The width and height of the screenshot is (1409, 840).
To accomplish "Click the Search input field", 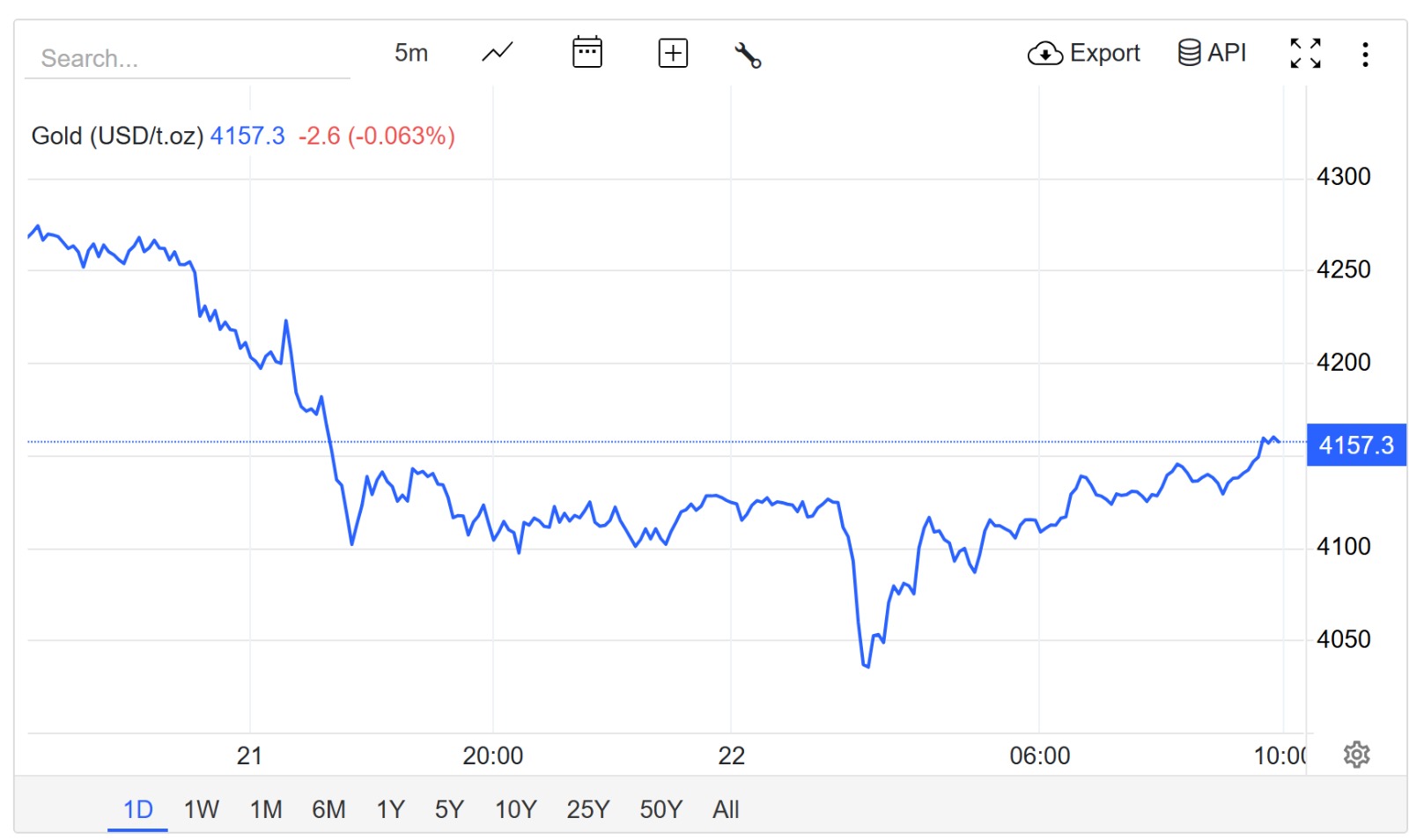I will 187,59.
